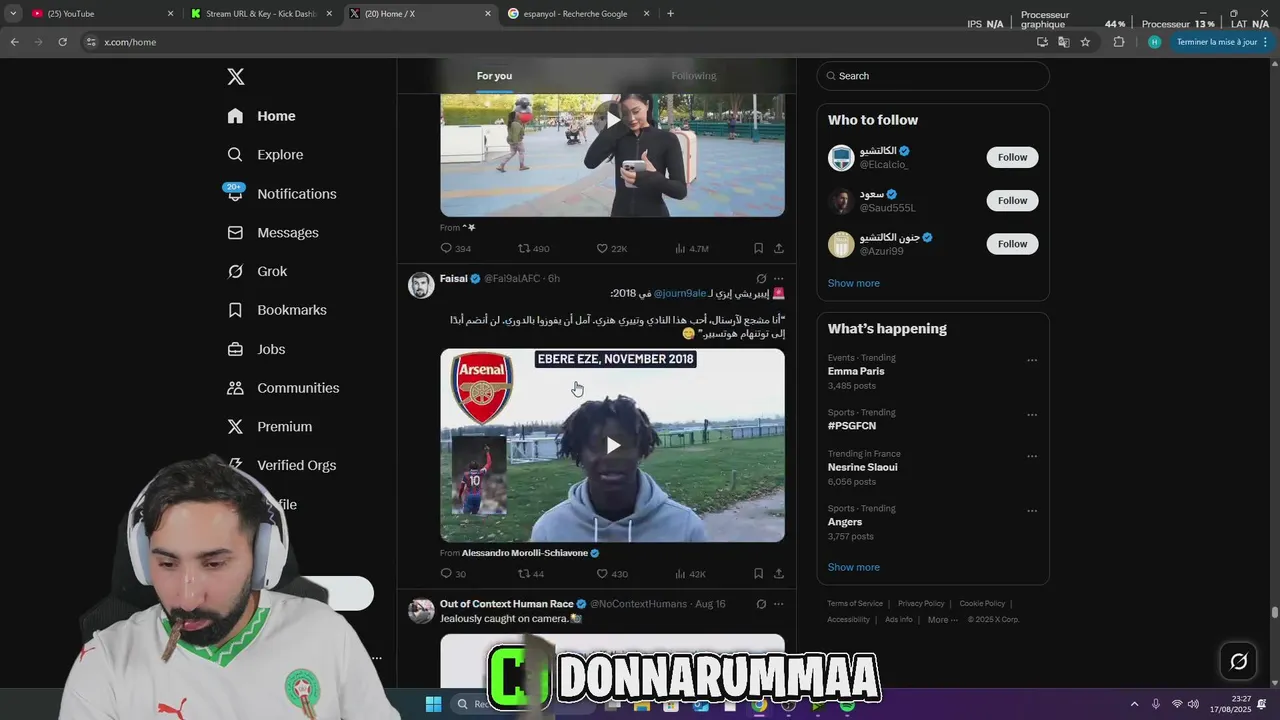Viewport: 1280px width, 720px height.
Task: Share the post with 22K likes
Action: (x=779, y=248)
